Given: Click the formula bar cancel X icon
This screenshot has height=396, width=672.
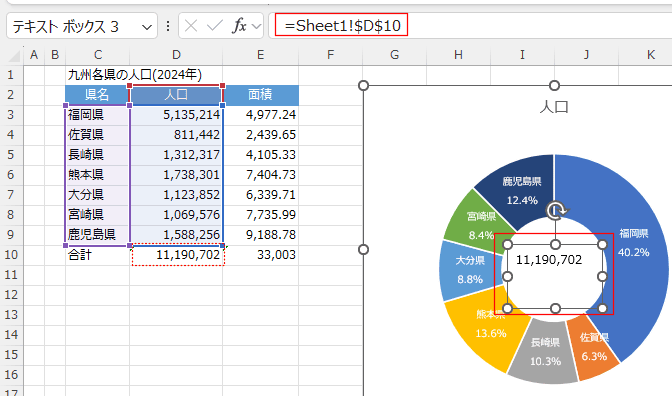Looking at the screenshot, I should [191, 26].
